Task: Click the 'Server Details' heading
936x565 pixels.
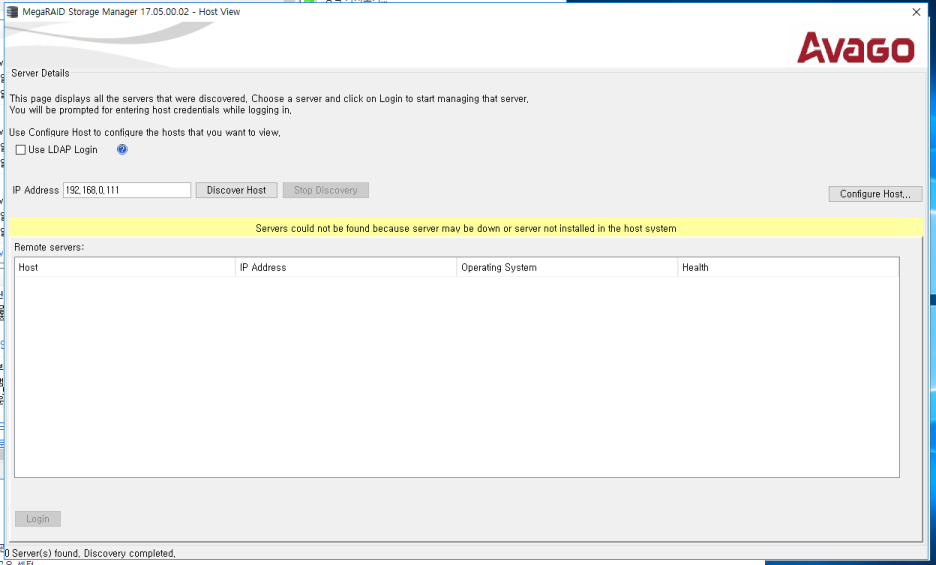Action: pos(40,73)
